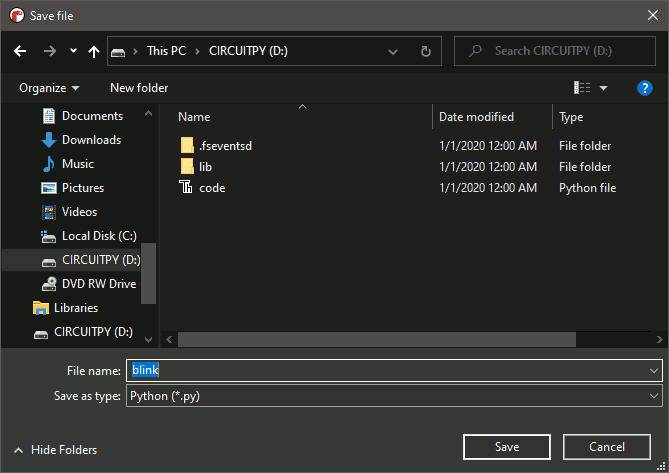Open Downloads in the navigation pane
Screen dimensions: 669x473
(91, 140)
